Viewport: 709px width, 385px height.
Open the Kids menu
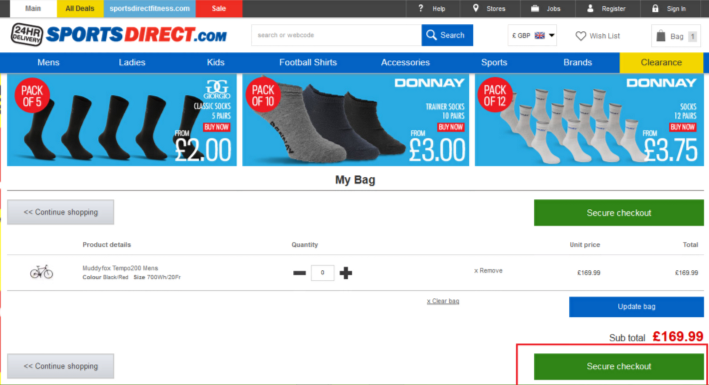(216, 62)
